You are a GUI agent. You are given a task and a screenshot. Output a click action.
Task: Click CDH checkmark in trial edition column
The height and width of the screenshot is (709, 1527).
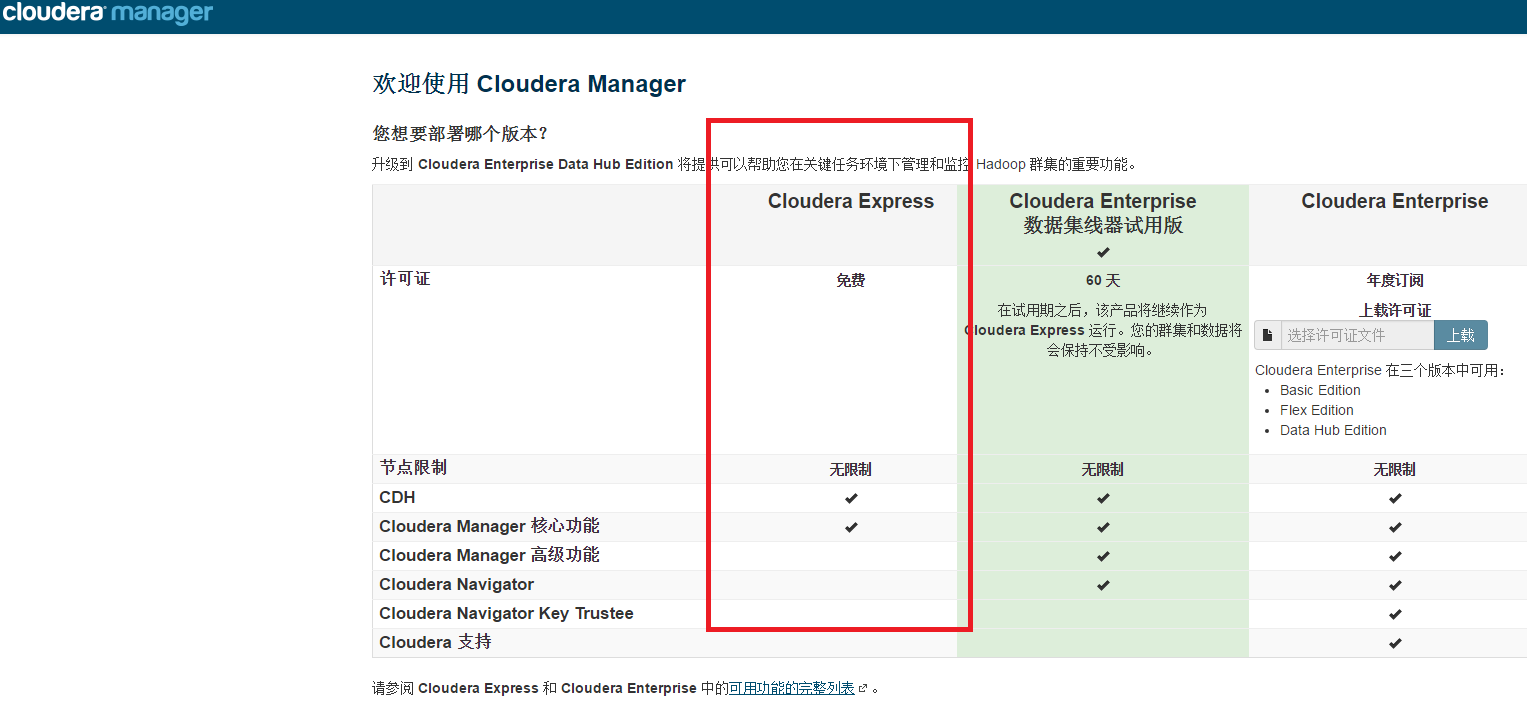click(1103, 498)
